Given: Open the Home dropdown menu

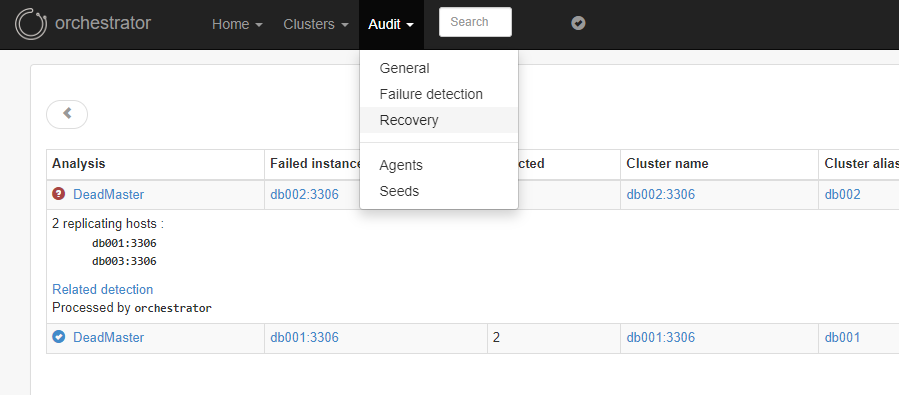Looking at the screenshot, I should pyautogui.click(x=237, y=24).
